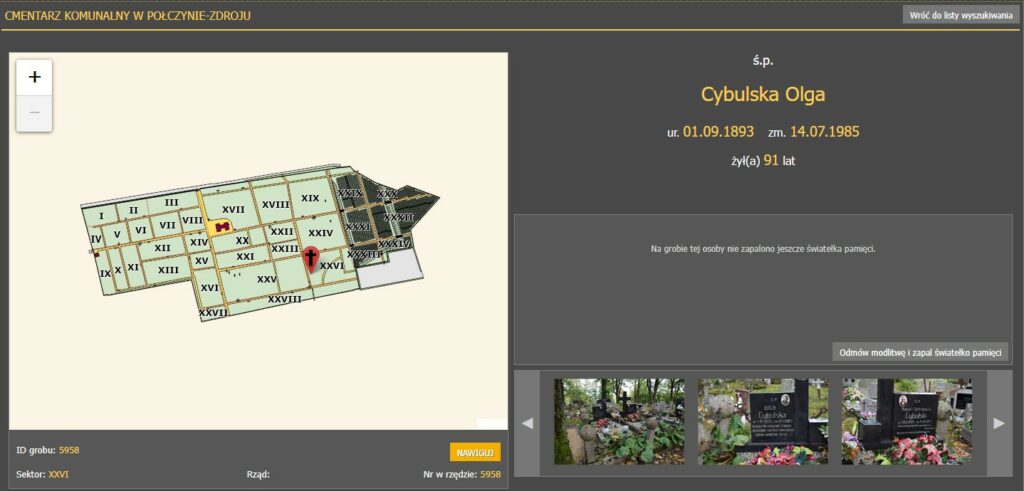Return via 'Wróć do listy wyszukiwania'
1024x491 pixels.
[x=959, y=15]
